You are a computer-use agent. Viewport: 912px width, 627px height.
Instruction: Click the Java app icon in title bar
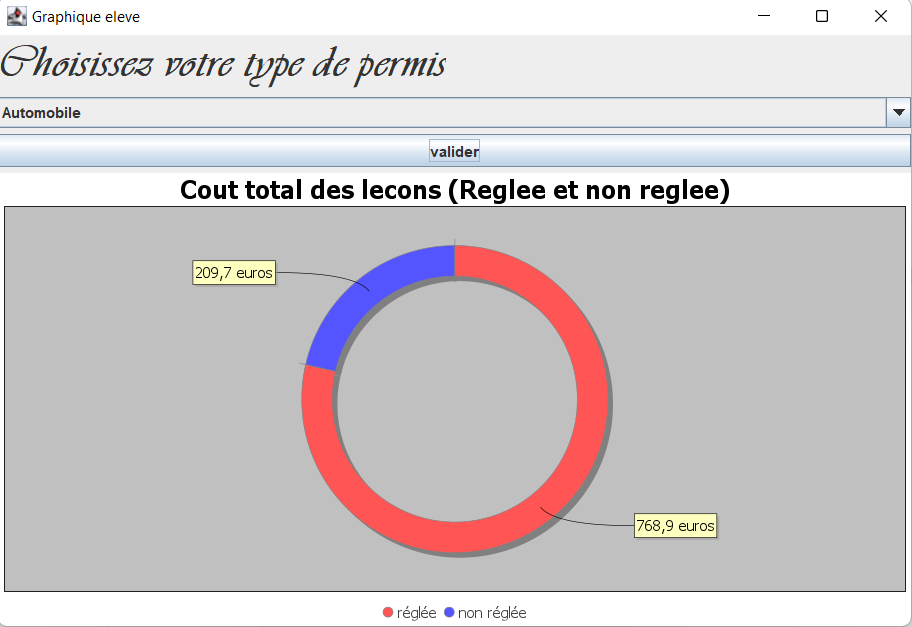pyautogui.click(x=16, y=16)
